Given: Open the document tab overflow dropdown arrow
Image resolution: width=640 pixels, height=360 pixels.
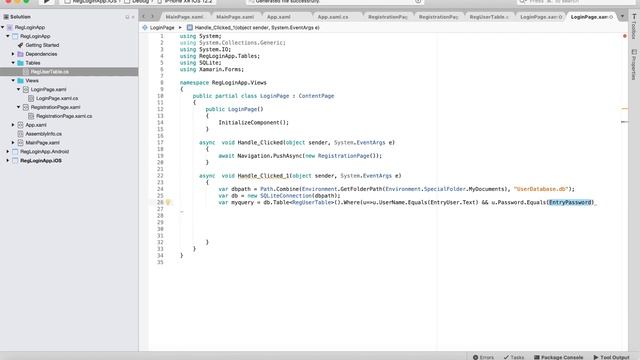Looking at the screenshot, I should coord(622,17).
